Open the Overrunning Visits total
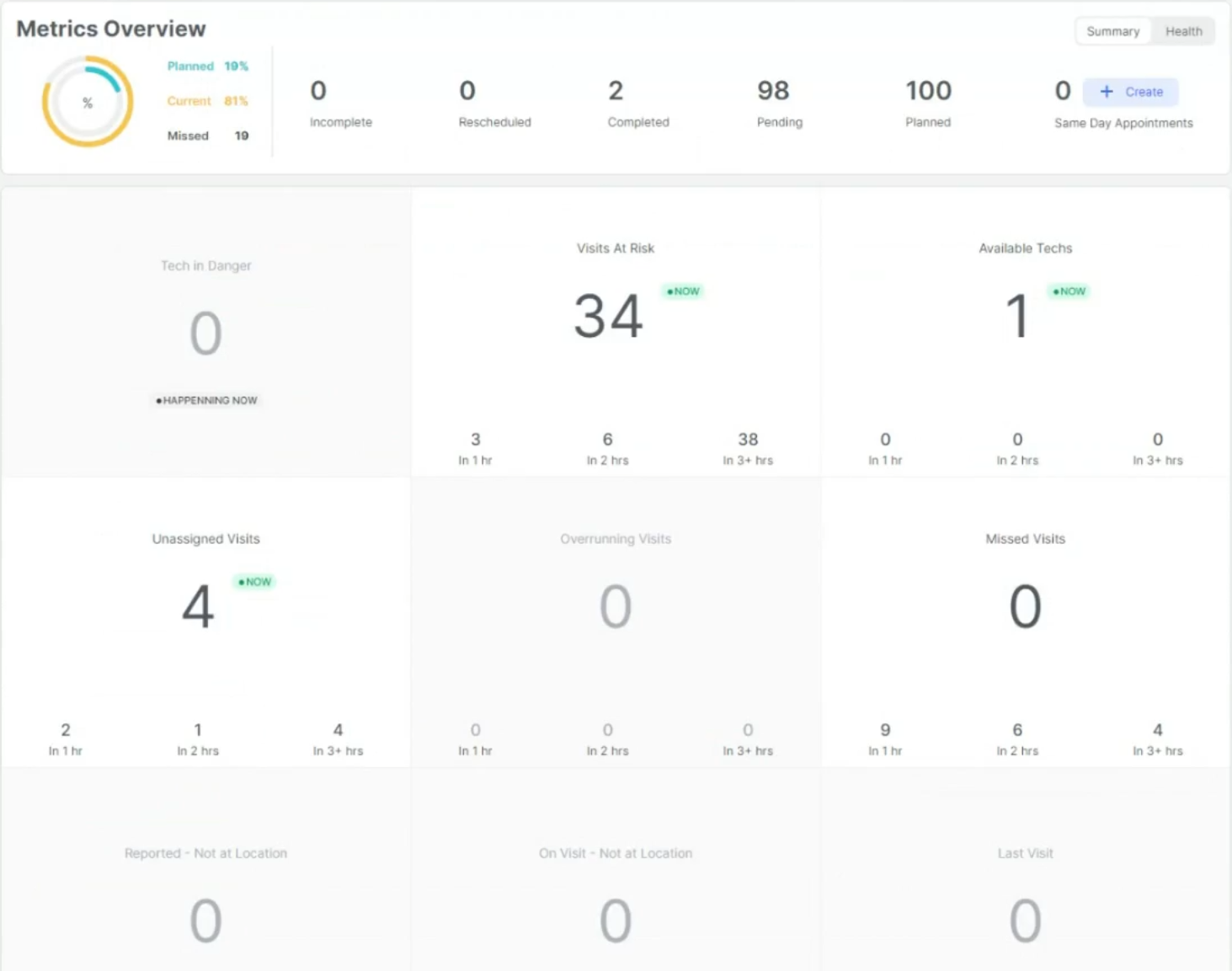 point(616,606)
